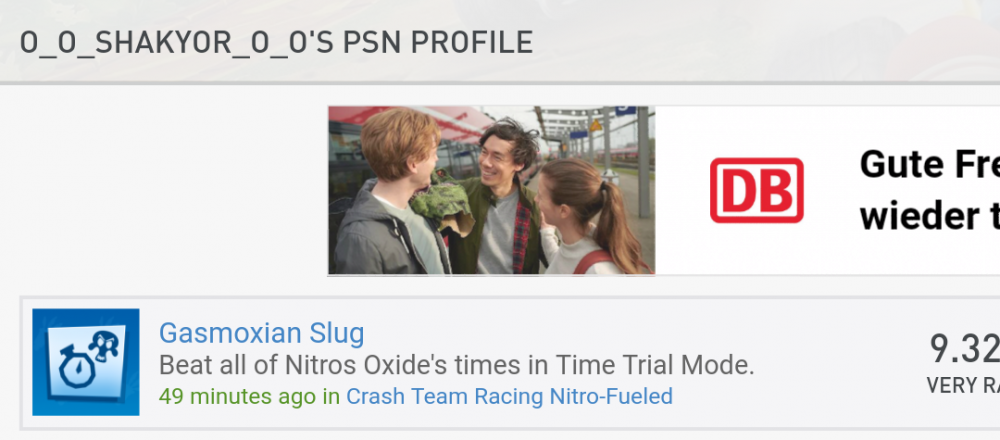Viewport: 1000px width, 440px height.
Task: Open the Gasmoxian Slug trophy link
Action: pyautogui.click(x=261, y=333)
